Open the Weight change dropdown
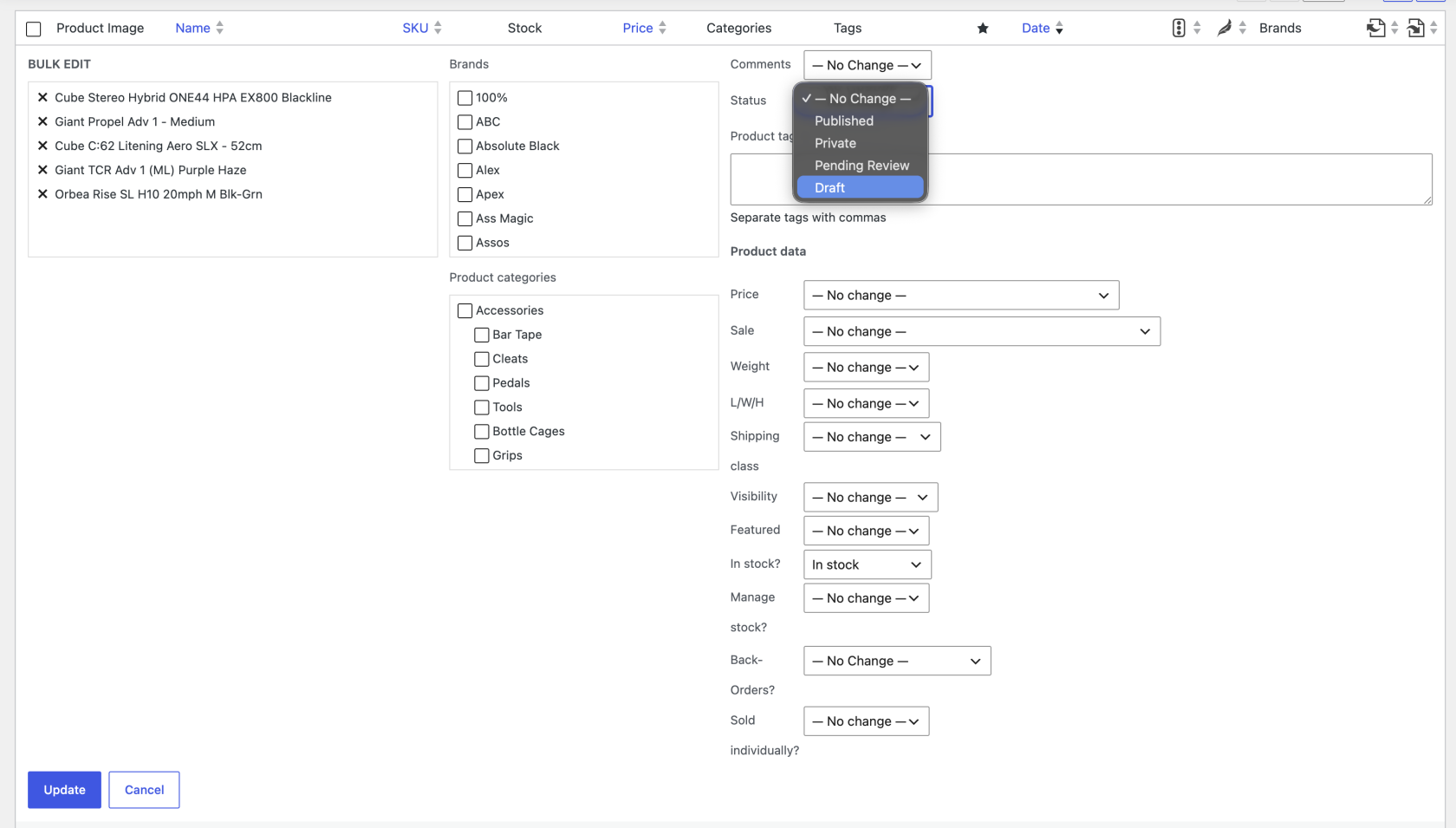 pos(867,368)
